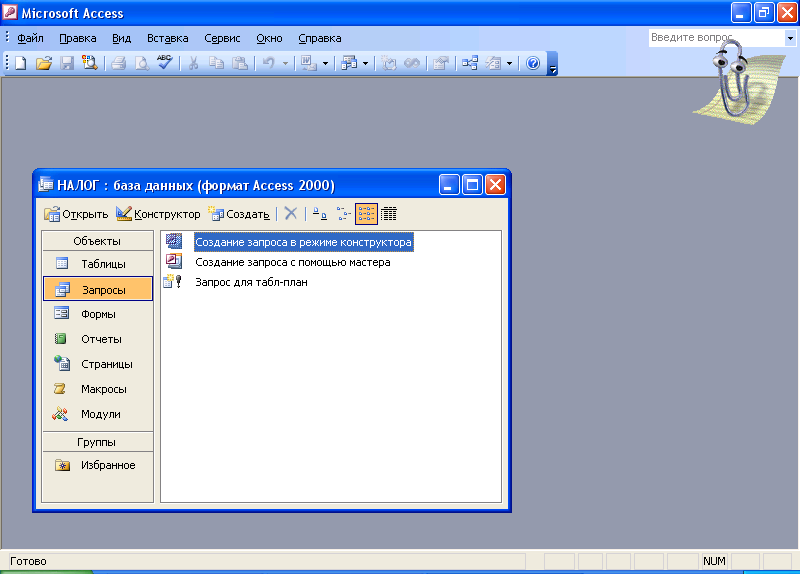Click the Microsoft Access title bar icon
Image resolution: width=800 pixels, height=574 pixels.
(x=10, y=12)
